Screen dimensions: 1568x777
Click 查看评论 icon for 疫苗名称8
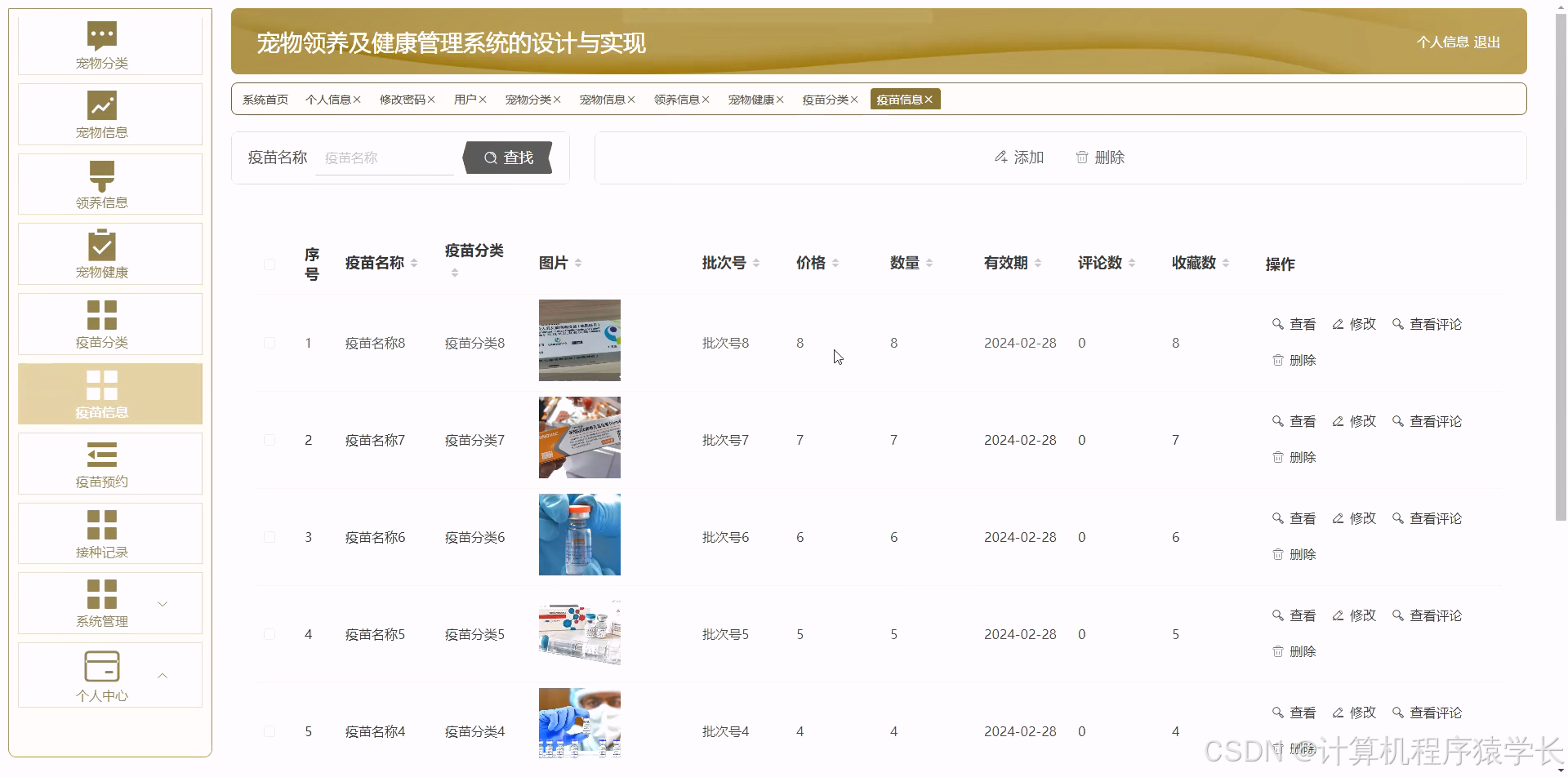[1398, 324]
